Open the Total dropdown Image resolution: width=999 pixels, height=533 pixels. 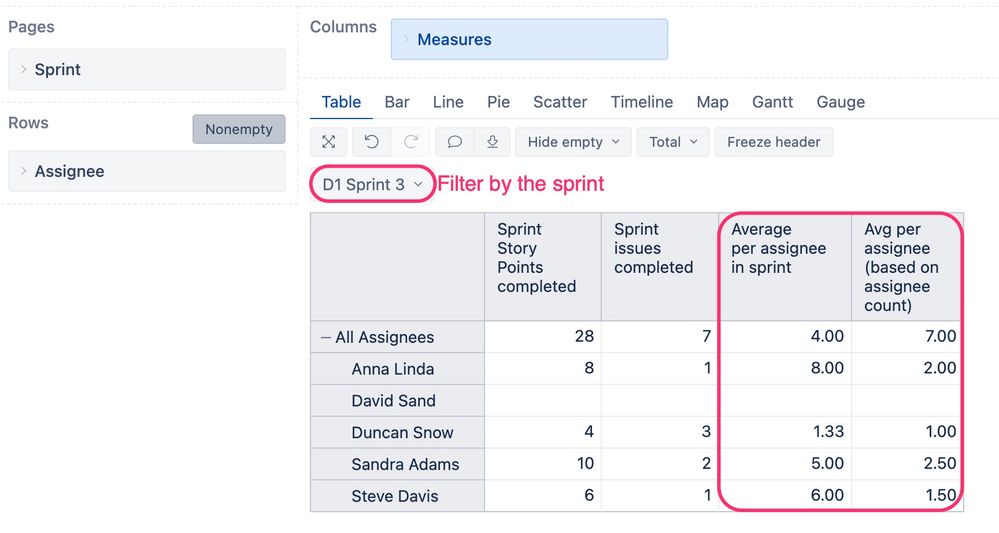click(x=673, y=142)
